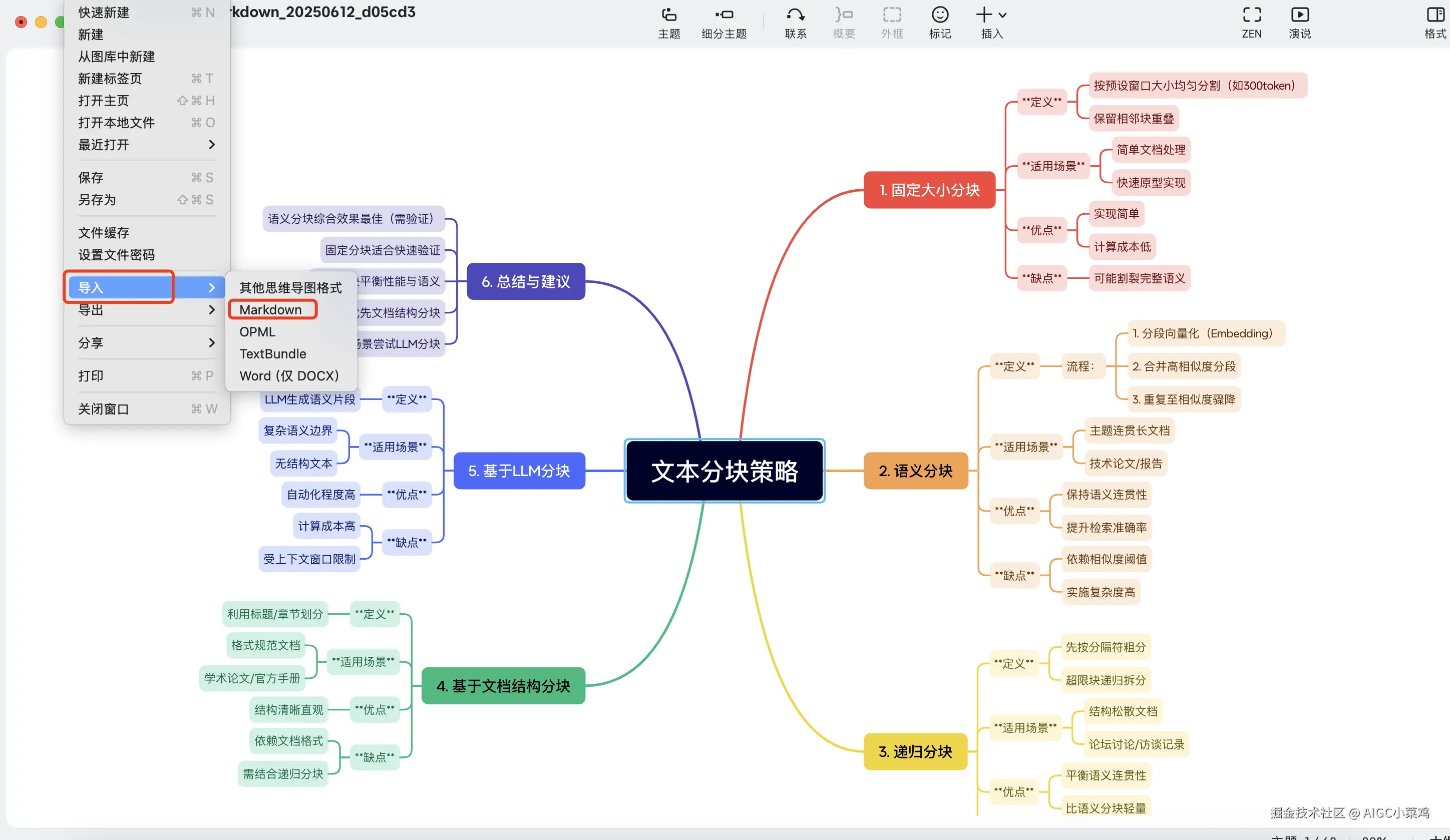Select topic 1. 固定大小分块

(x=929, y=190)
